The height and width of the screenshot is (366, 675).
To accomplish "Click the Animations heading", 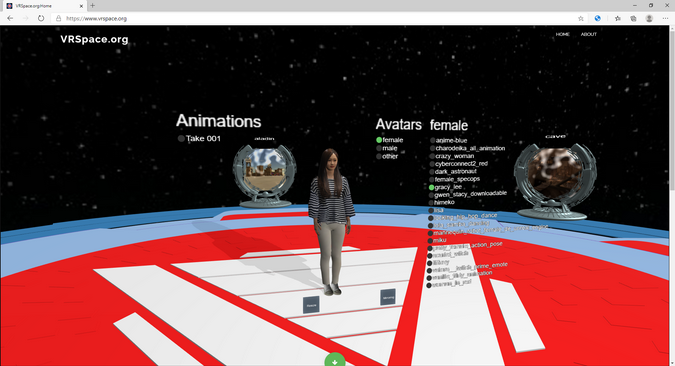I will 219,121.
